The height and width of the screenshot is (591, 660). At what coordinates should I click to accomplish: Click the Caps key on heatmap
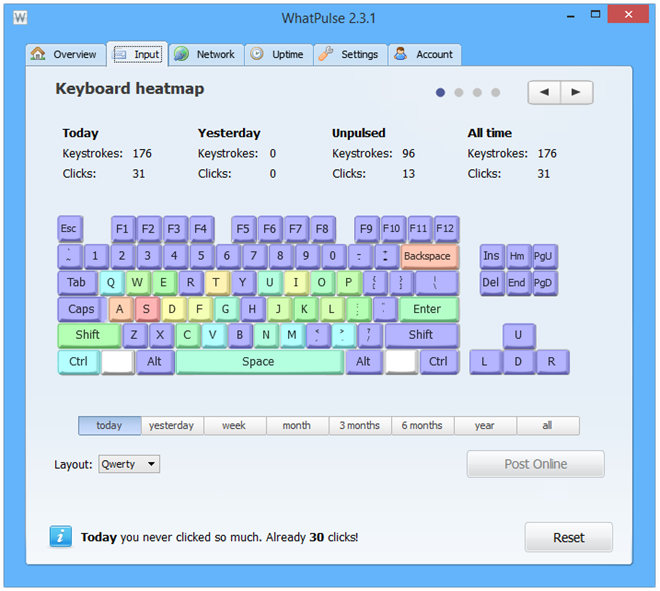(82, 309)
